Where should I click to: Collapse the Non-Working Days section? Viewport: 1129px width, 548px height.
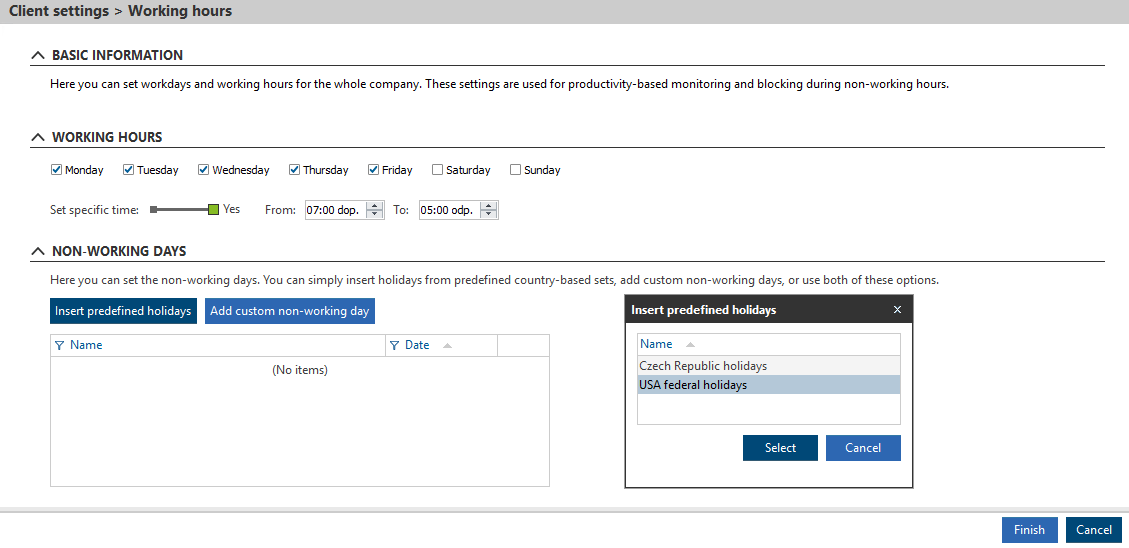[x=38, y=252]
